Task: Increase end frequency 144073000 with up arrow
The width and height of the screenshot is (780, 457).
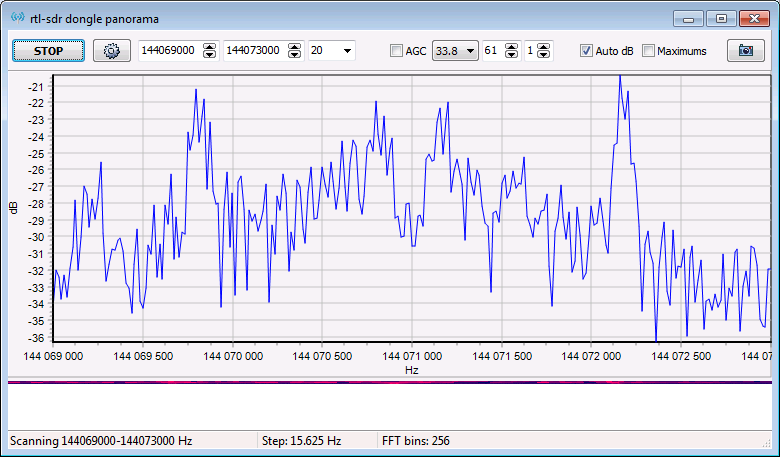Action: (295, 47)
